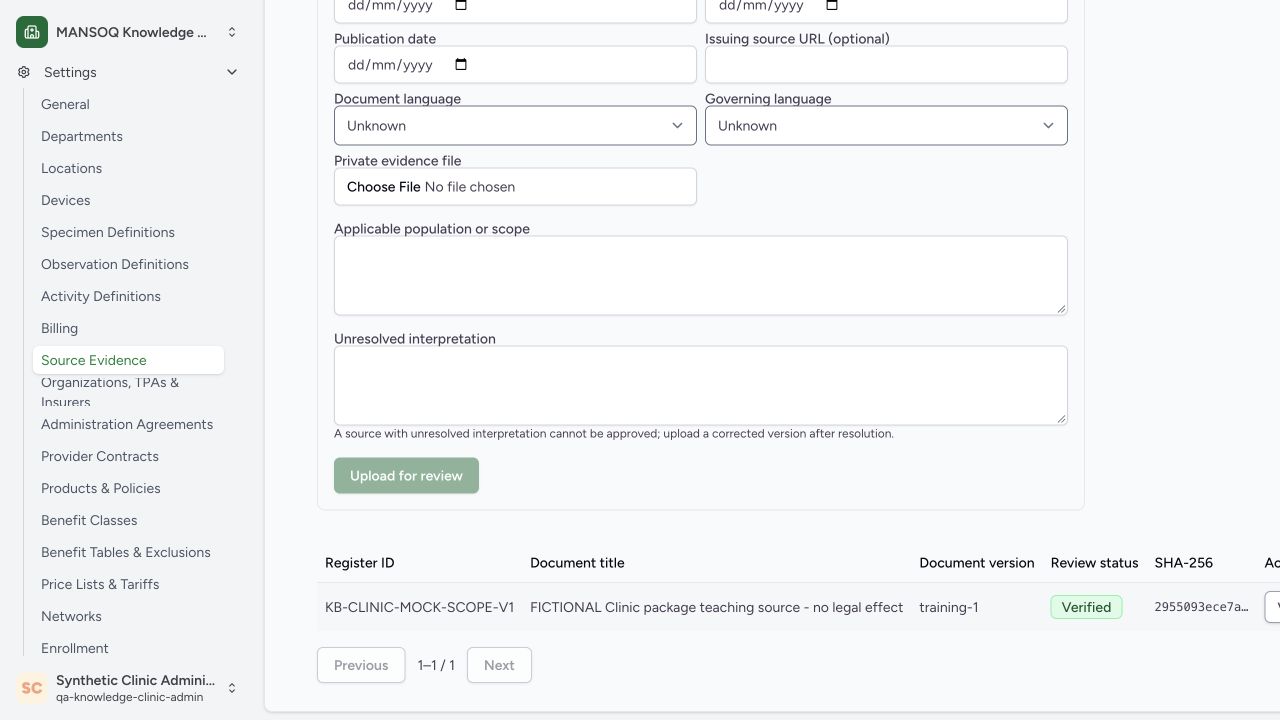Open Billing settings
1280x720 pixels.
(59, 328)
